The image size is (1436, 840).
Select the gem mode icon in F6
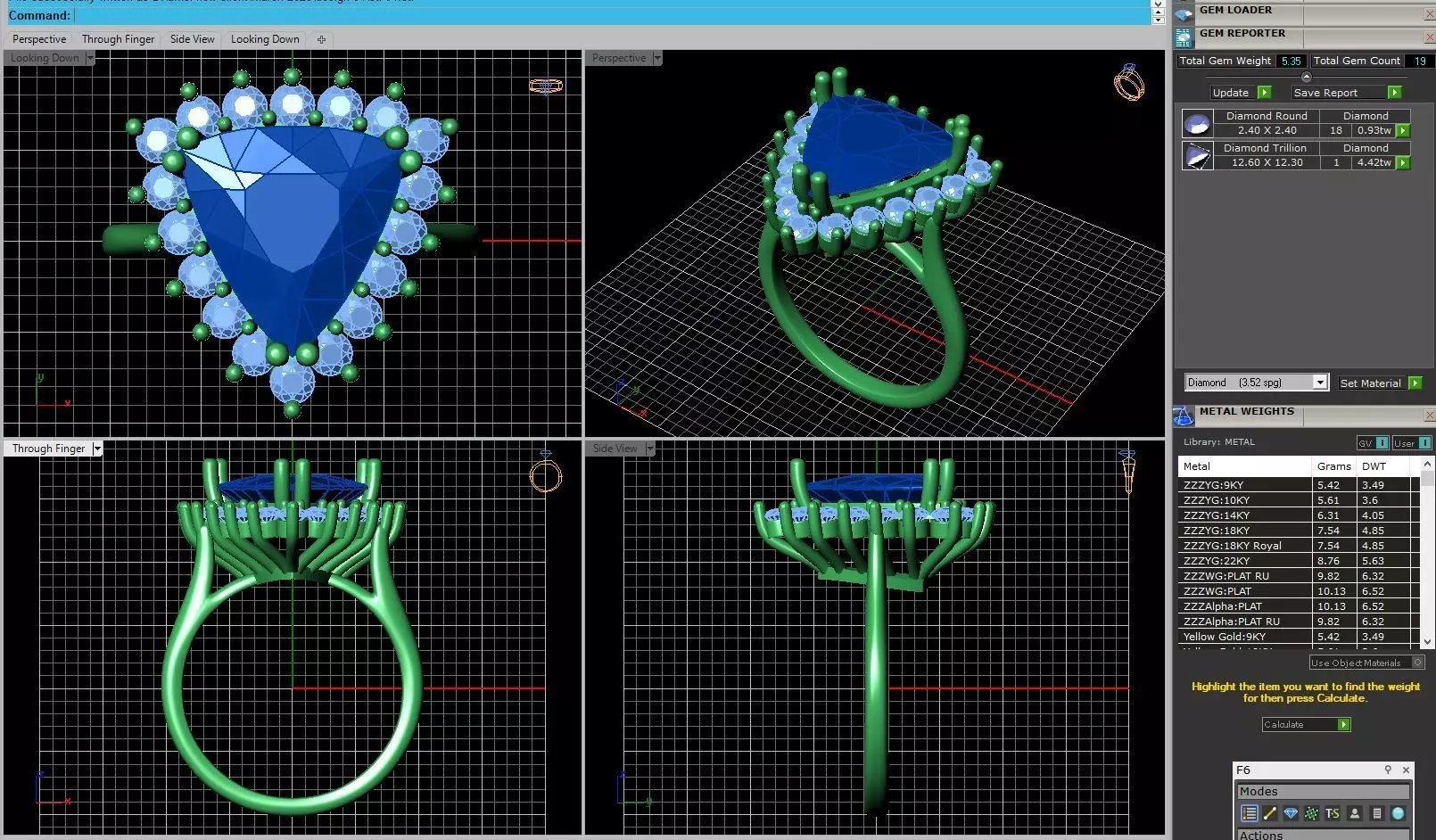point(1291,813)
